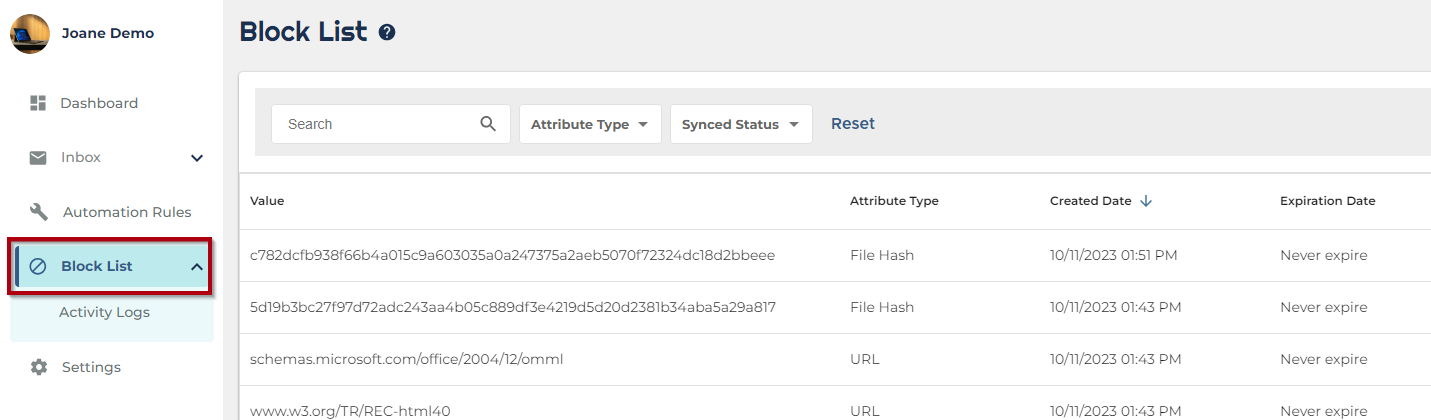
Task: Open Automation Rules from the sidebar
Action: coord(127,212)
